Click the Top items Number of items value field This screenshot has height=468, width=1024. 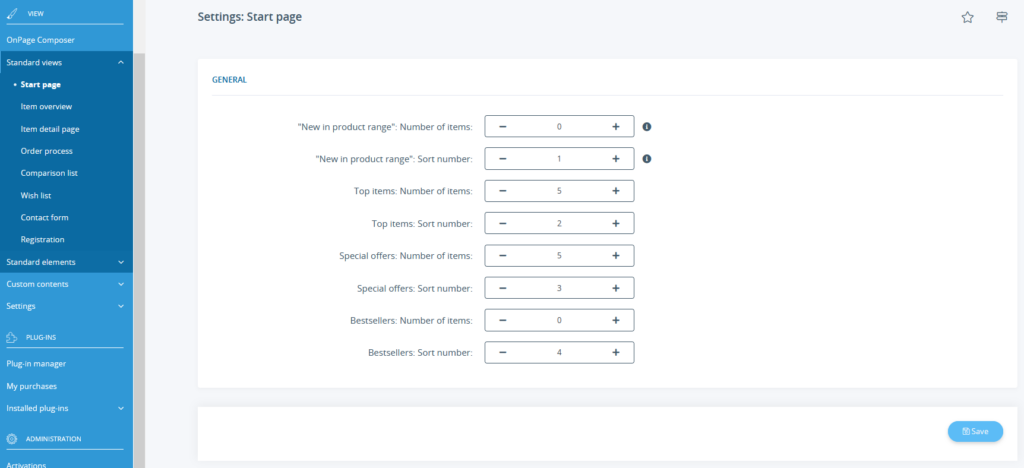click(559, 191)
